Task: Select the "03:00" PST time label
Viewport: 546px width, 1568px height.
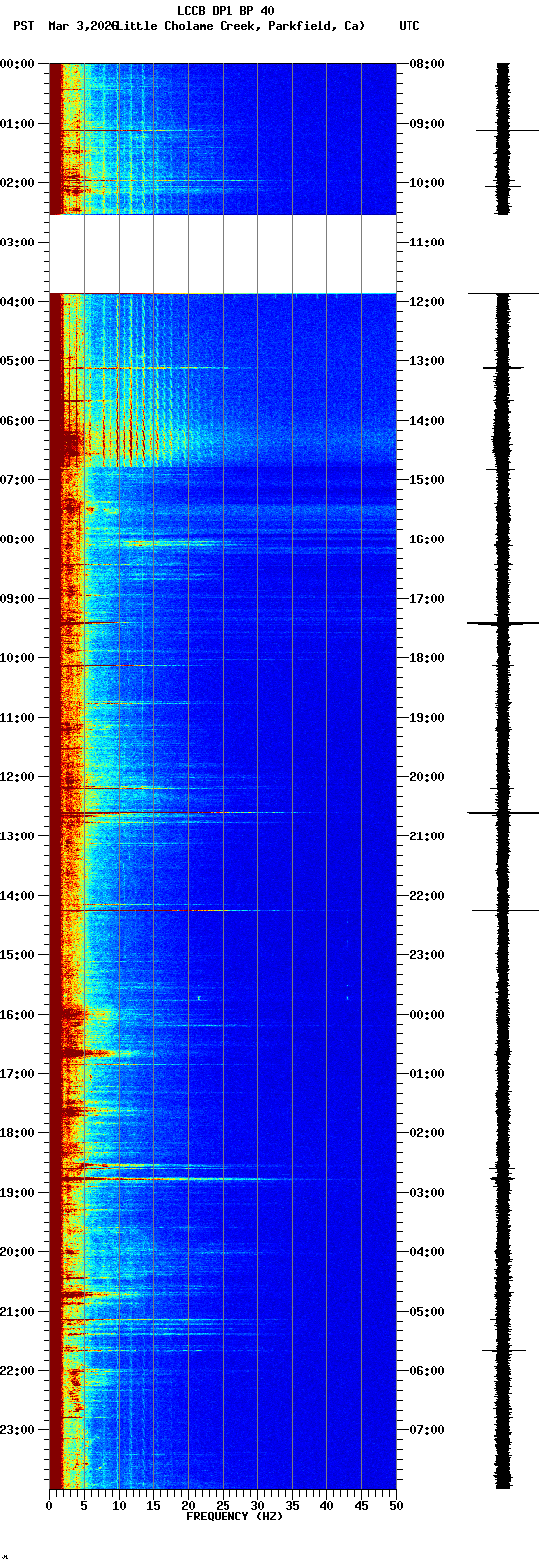Action: [17, 243]
